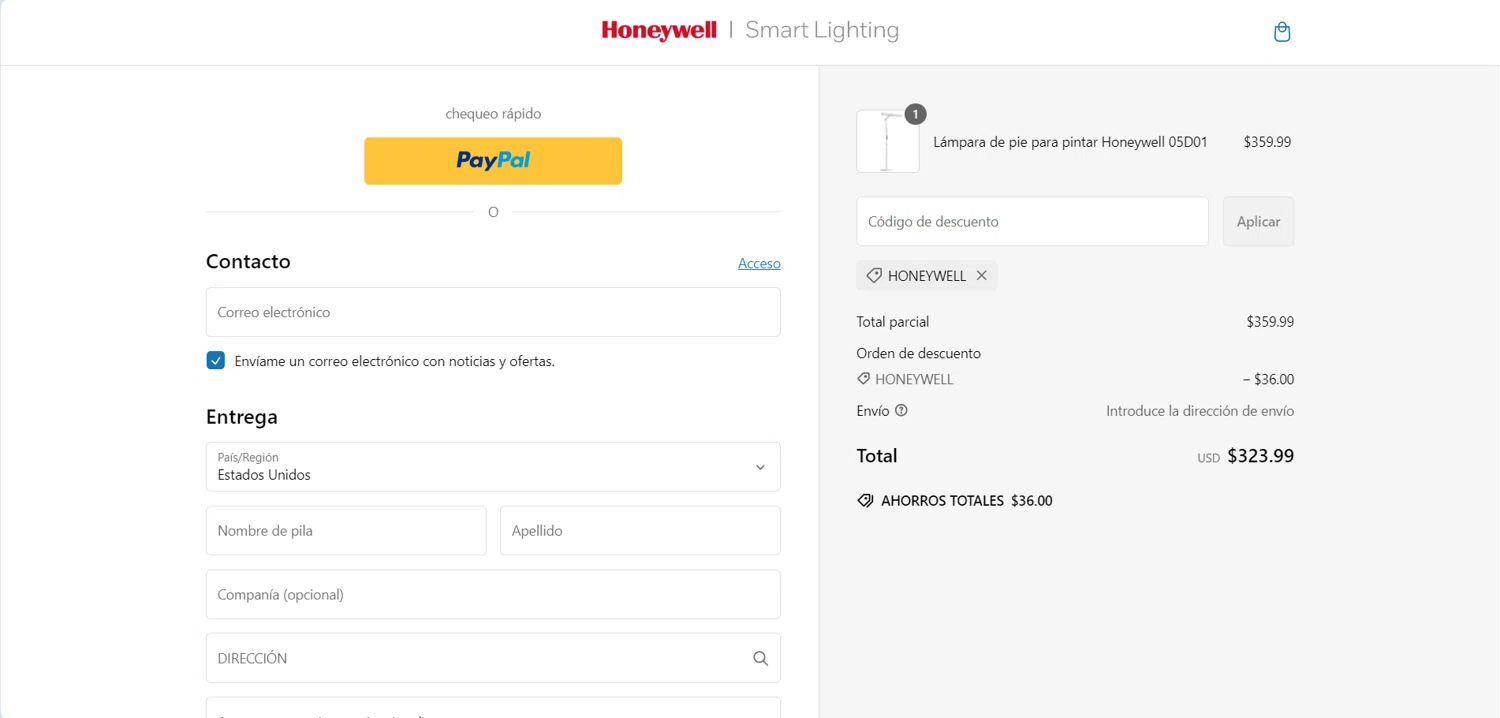Click the address search magnifier icon
1500x718 pixels.
pyautogui.click(x=760, y=659)
